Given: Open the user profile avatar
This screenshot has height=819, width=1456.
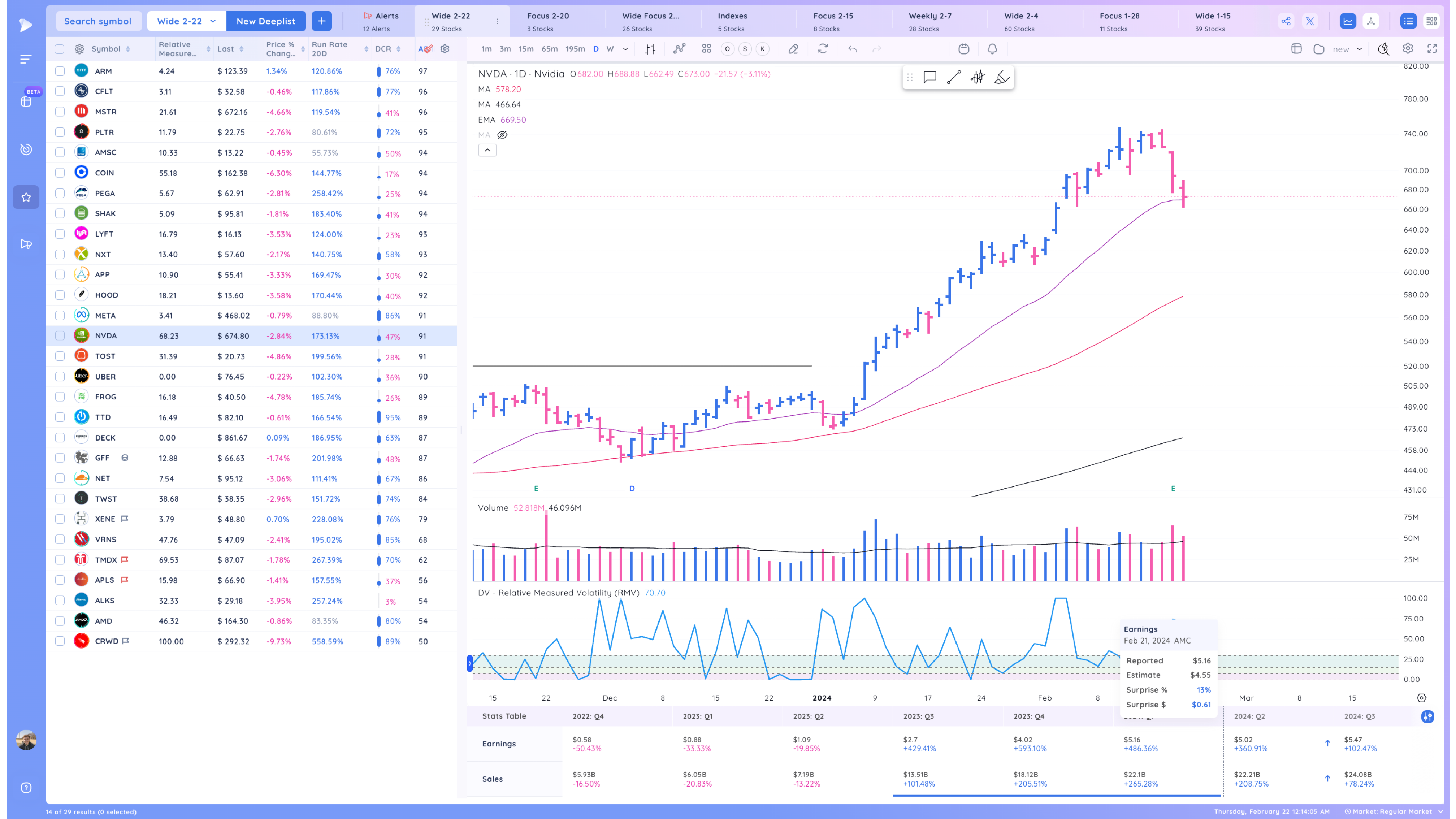Looking at the screenshot, I should pos(26,740).
